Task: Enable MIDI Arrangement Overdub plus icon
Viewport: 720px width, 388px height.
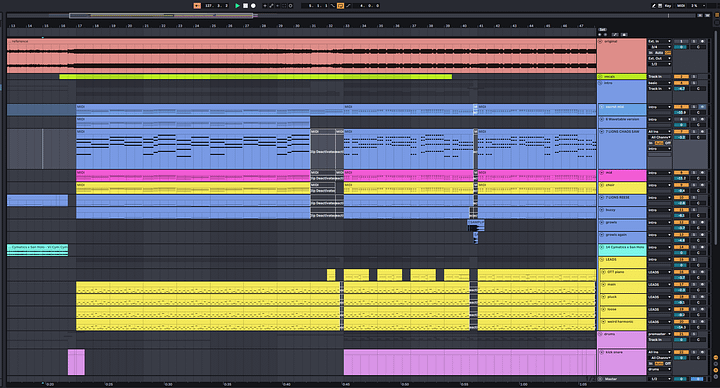Action: pyautogui.click(x=264, y=6)
